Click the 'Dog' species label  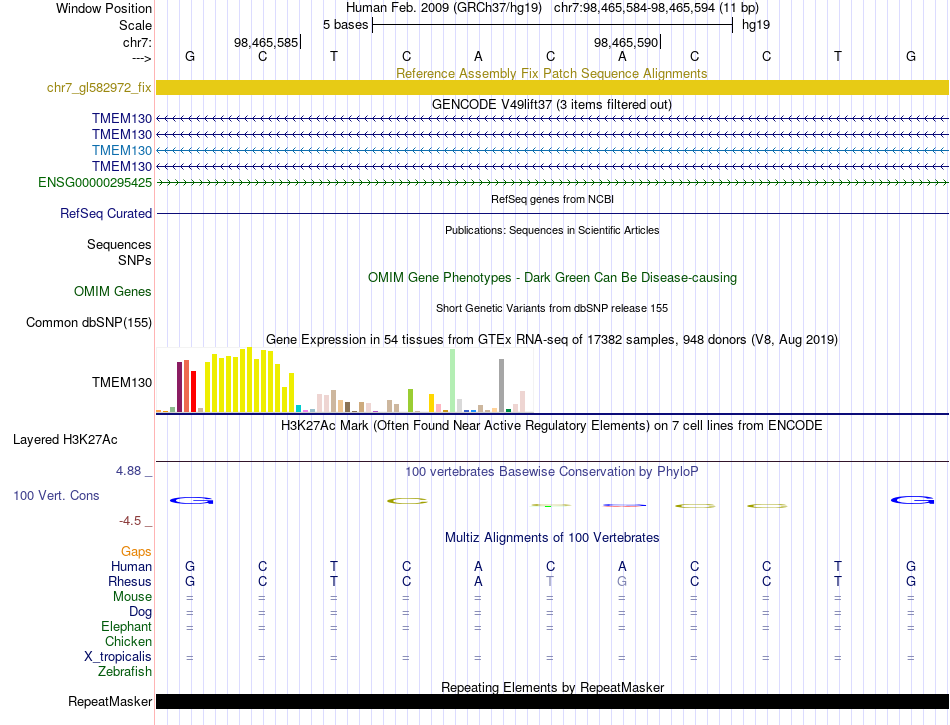tap(140, 612)
